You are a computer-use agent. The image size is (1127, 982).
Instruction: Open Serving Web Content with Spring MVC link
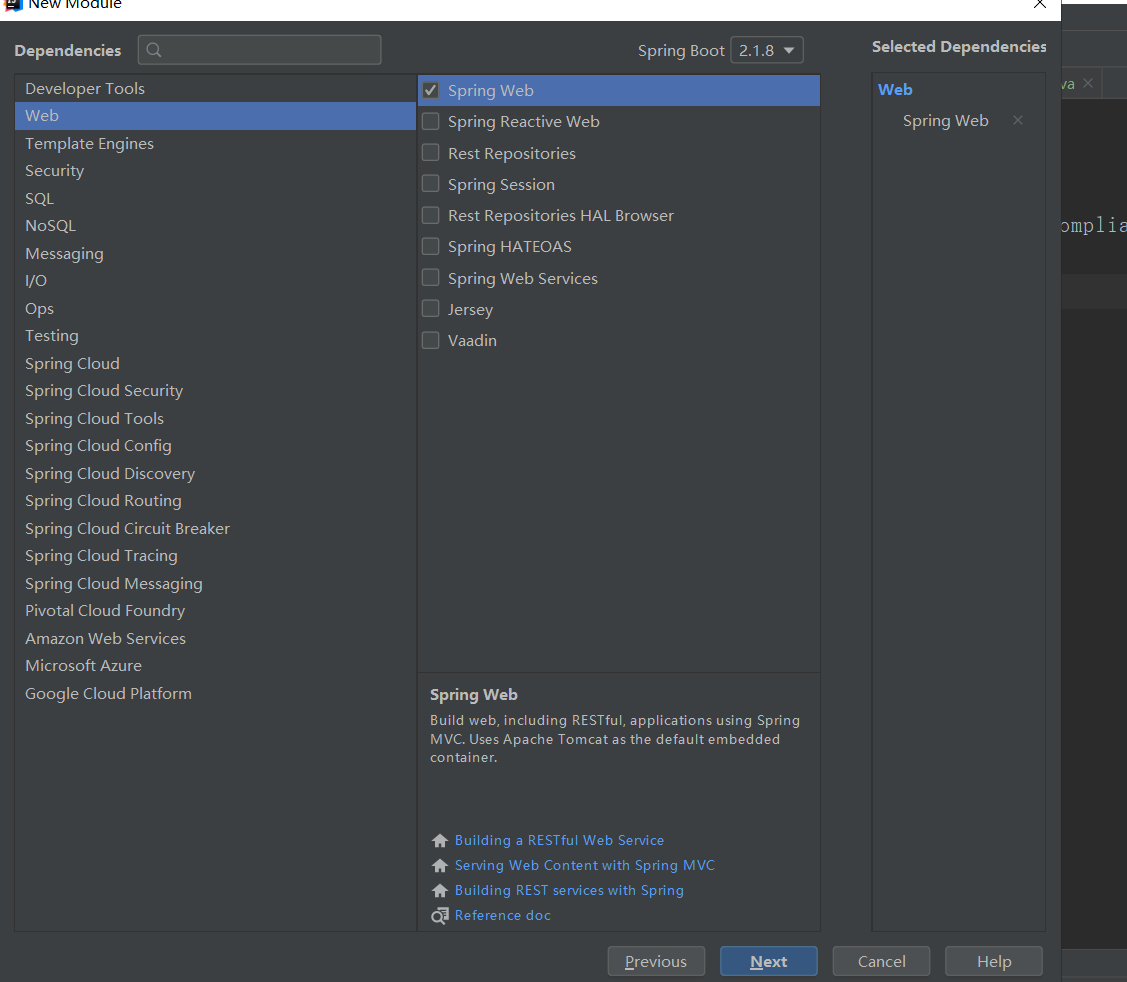tap(584, 866)
